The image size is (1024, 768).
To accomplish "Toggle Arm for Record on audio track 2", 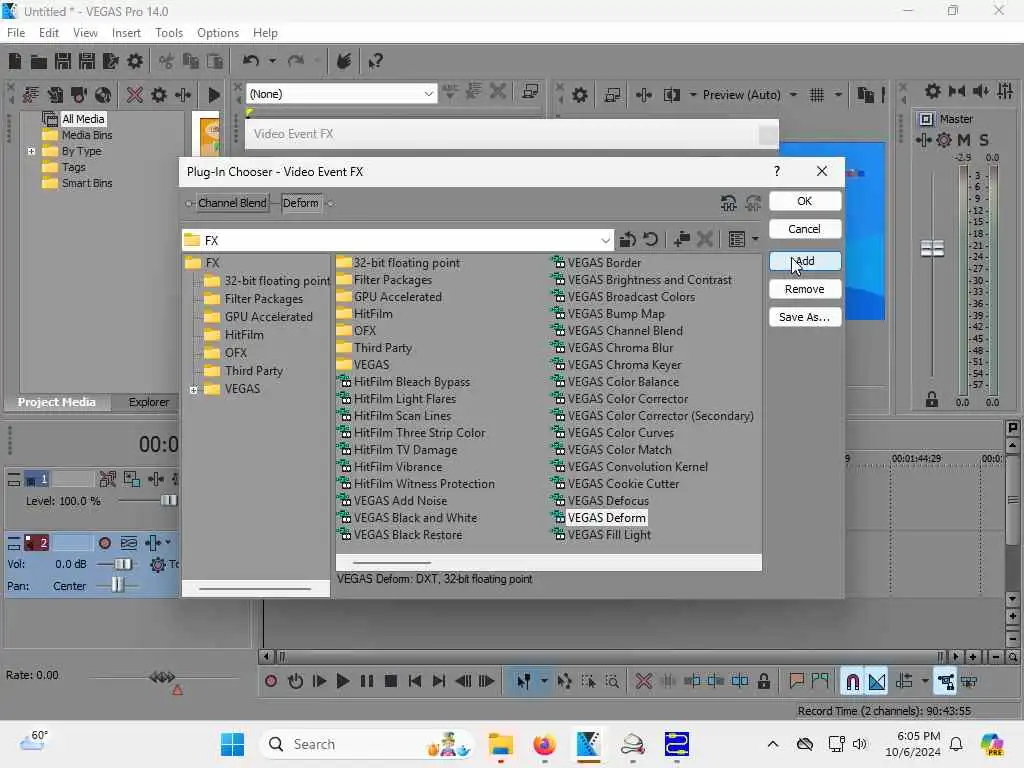I will [x=104, y=543].
